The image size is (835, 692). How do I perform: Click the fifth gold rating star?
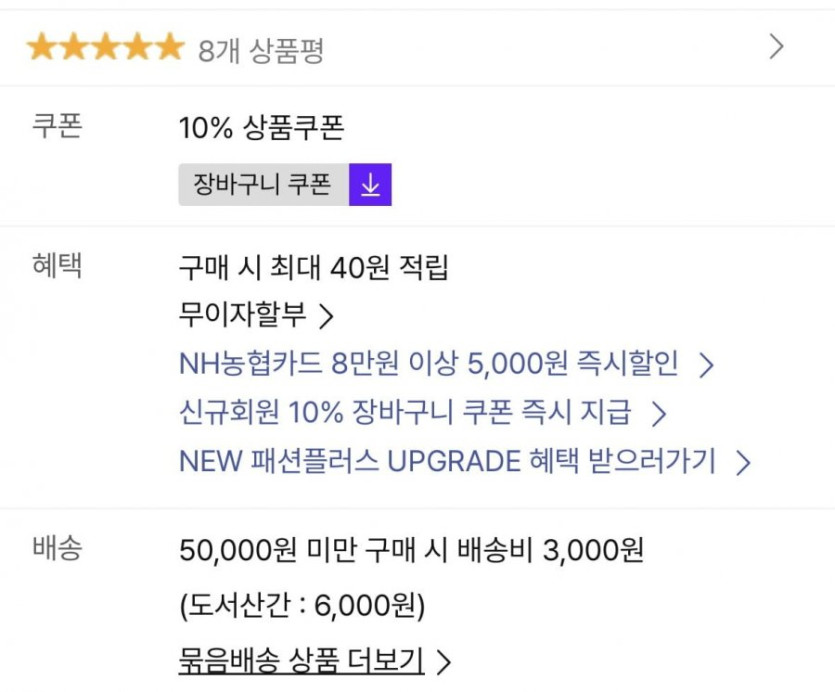(170, 47)
